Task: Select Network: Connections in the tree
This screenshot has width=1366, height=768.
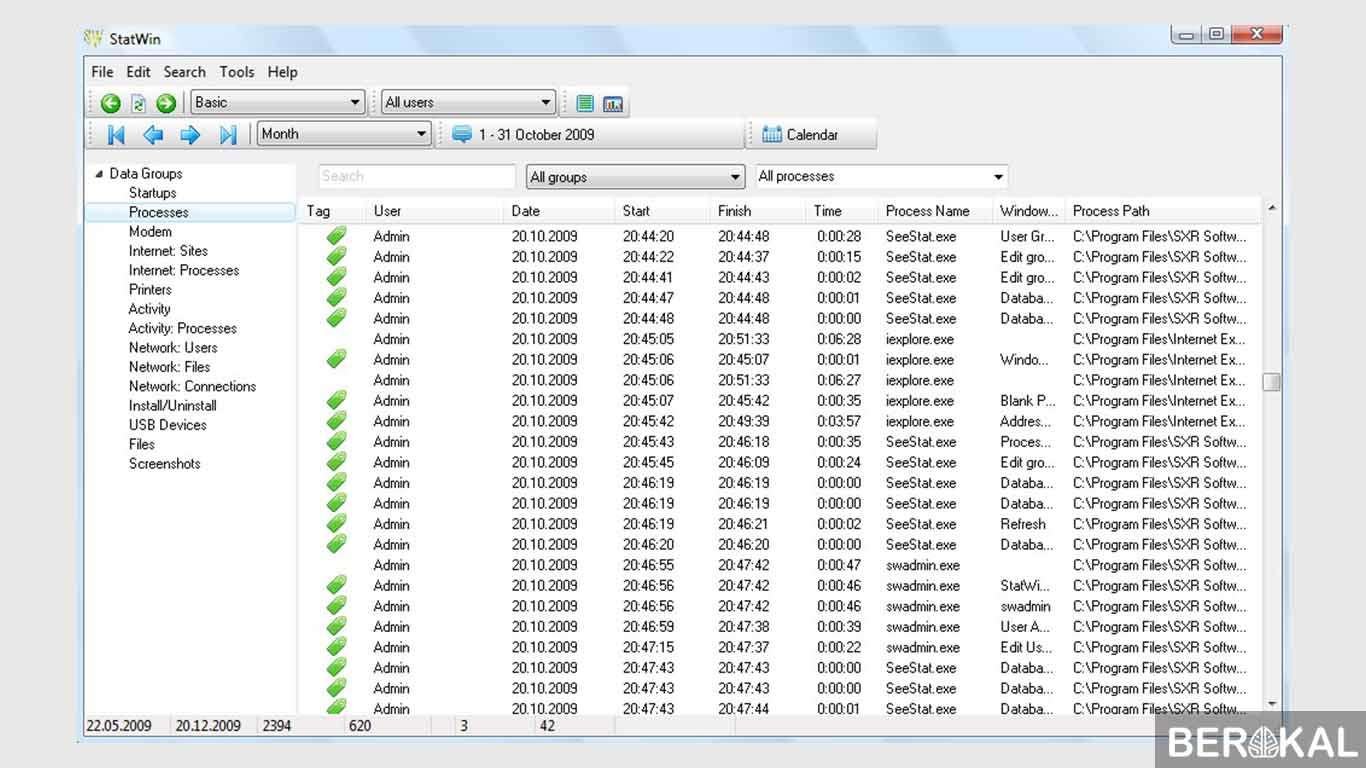Action: (192, 386)
